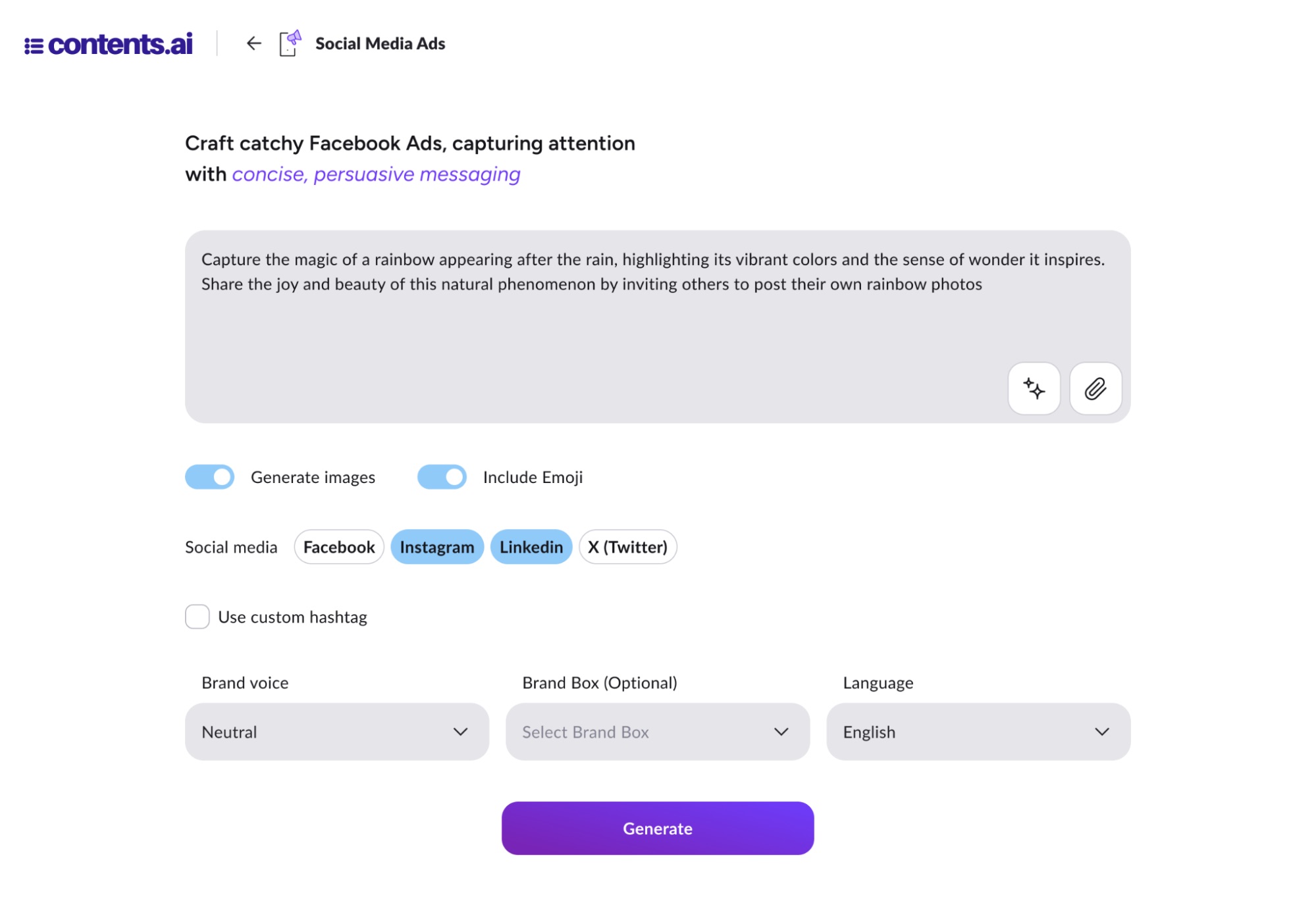1316x918 pixels.
Task: Disable the Include Emoji toggle
Action: [442, 477]
